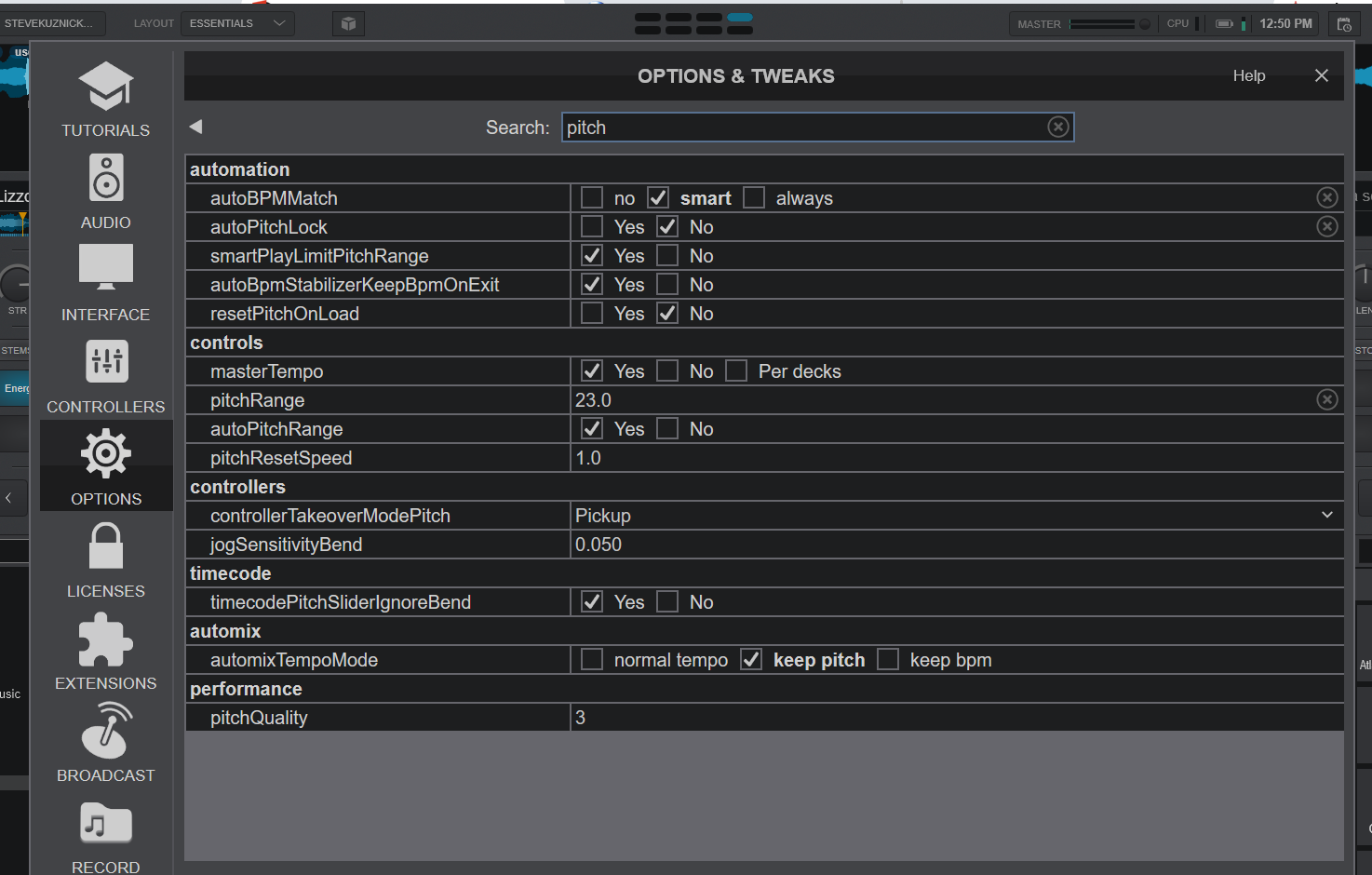Select the Options gear section

[106, 465]
